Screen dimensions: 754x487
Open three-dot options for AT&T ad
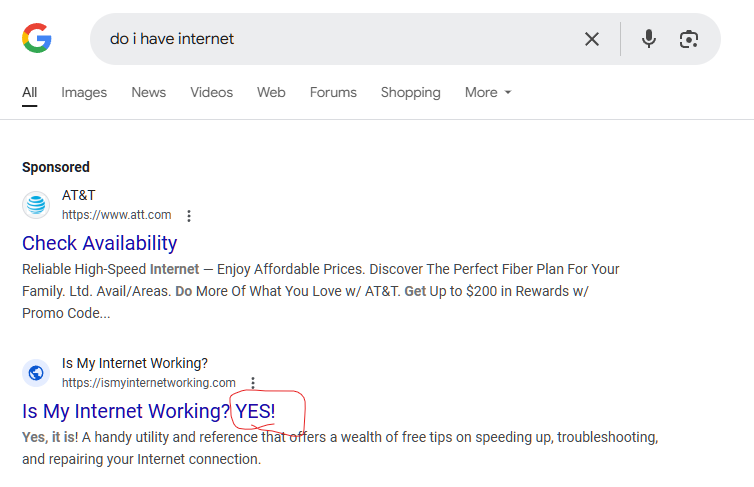click(x=189, y=215)
